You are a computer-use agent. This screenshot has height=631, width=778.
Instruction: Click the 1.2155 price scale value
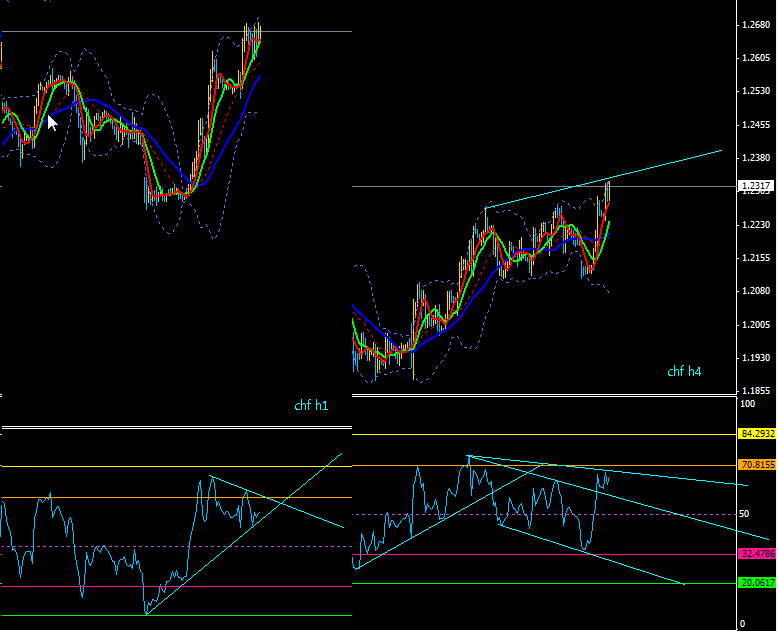point(756,258)
